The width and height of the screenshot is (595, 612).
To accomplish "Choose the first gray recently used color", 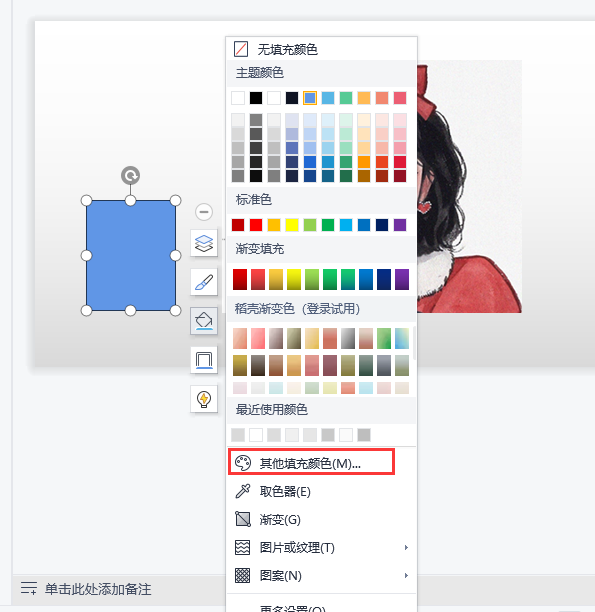I will click(x=238, y=435).
